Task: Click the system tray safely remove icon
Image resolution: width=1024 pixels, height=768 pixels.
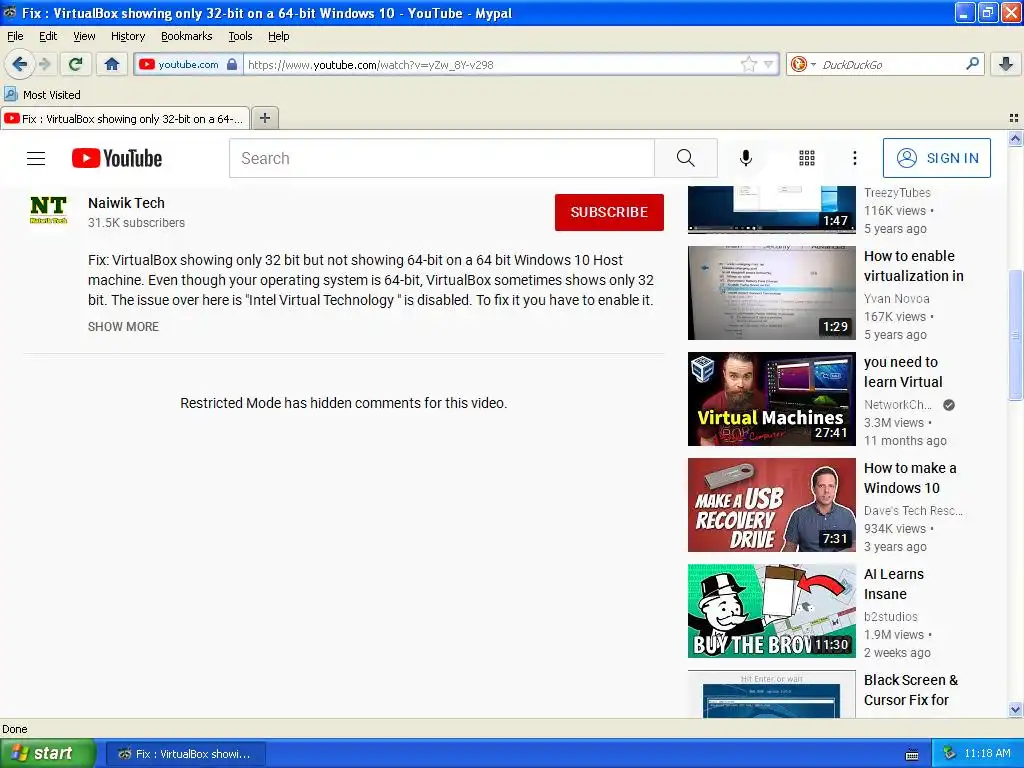Action: [950, 753]
